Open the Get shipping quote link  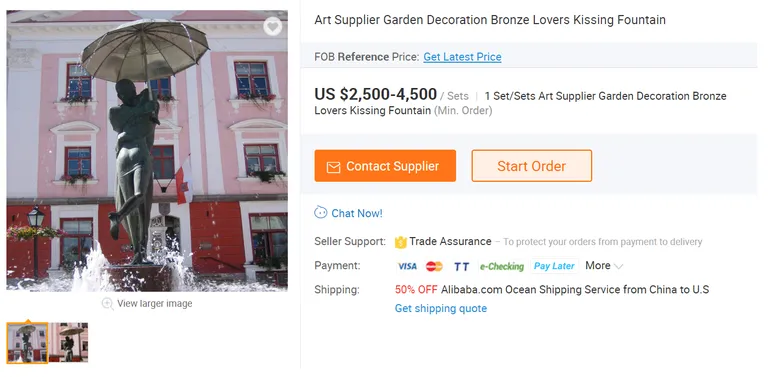click(441, 308)
